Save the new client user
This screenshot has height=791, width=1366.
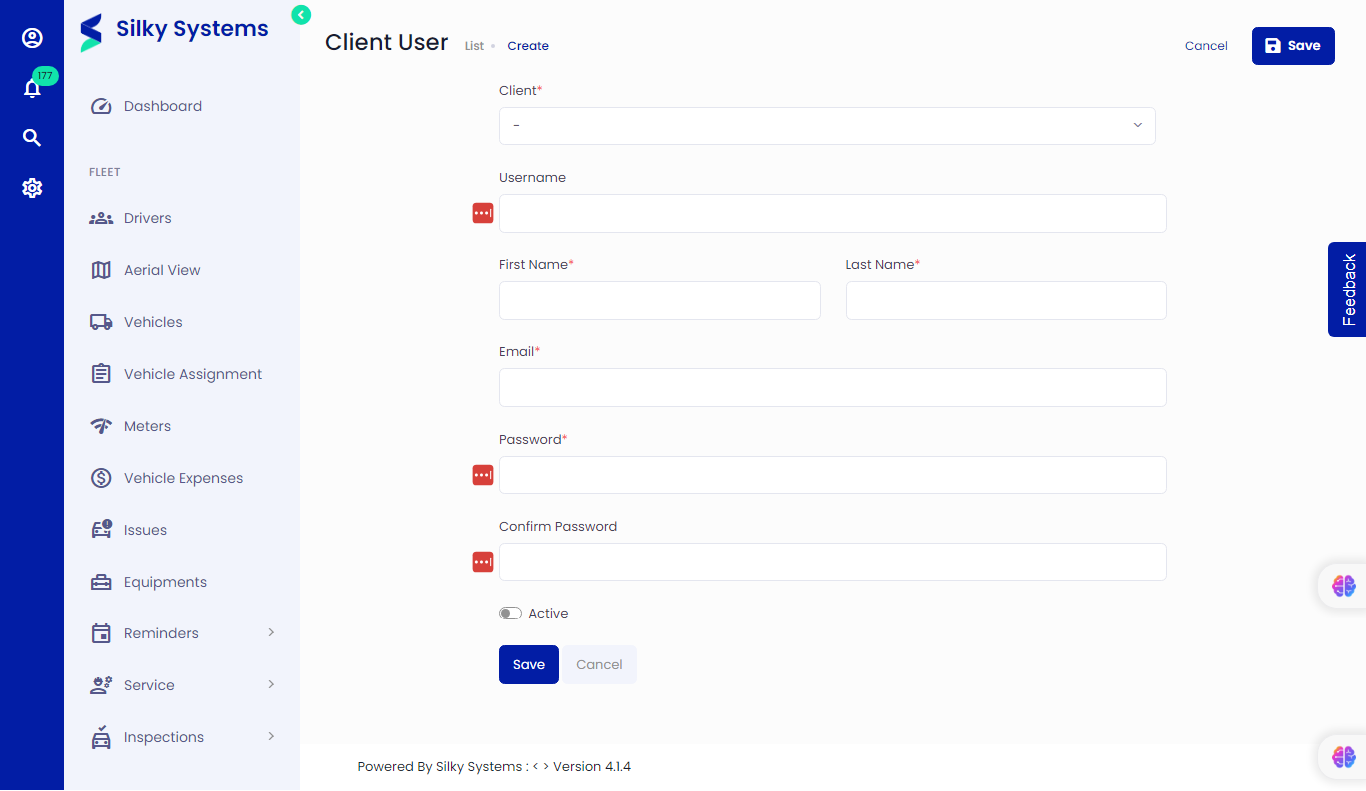(1293, 45)
